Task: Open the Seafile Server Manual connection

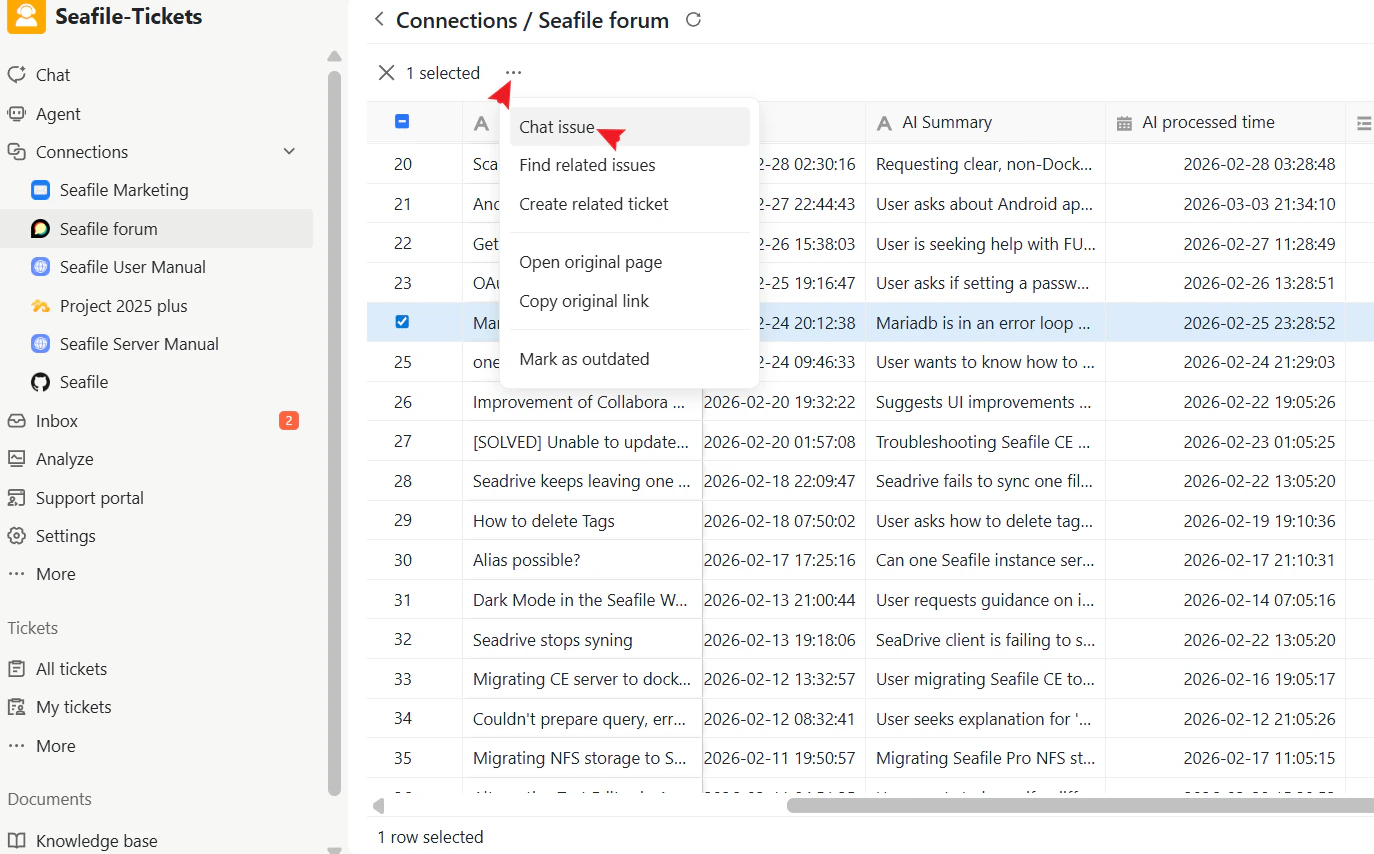Action: (x=139, y=344)
